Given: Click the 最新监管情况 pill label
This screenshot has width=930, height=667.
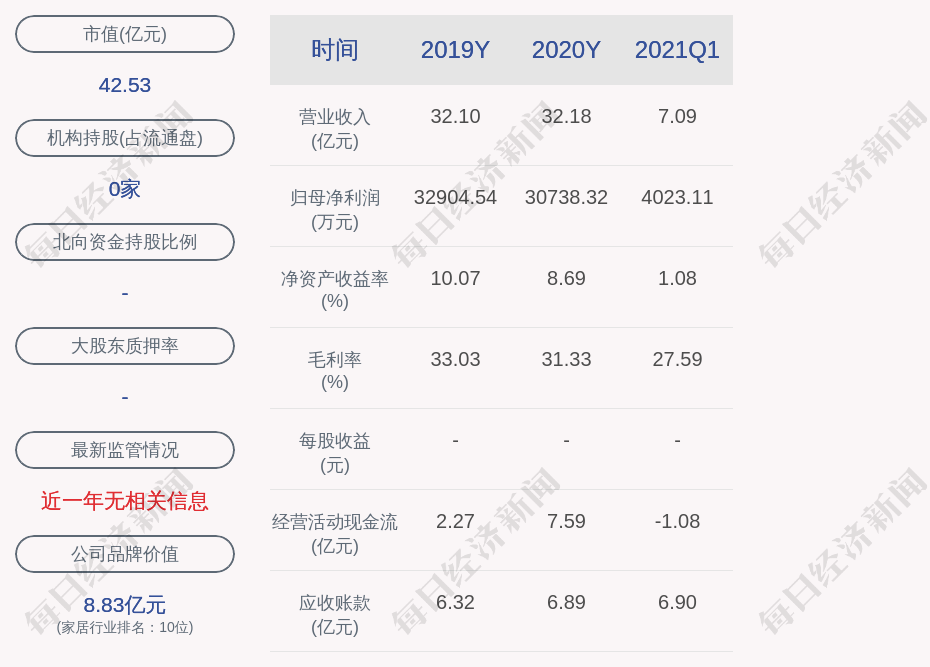Looking at the screenshot, I should pyautogui.click(x=125, y=450).
